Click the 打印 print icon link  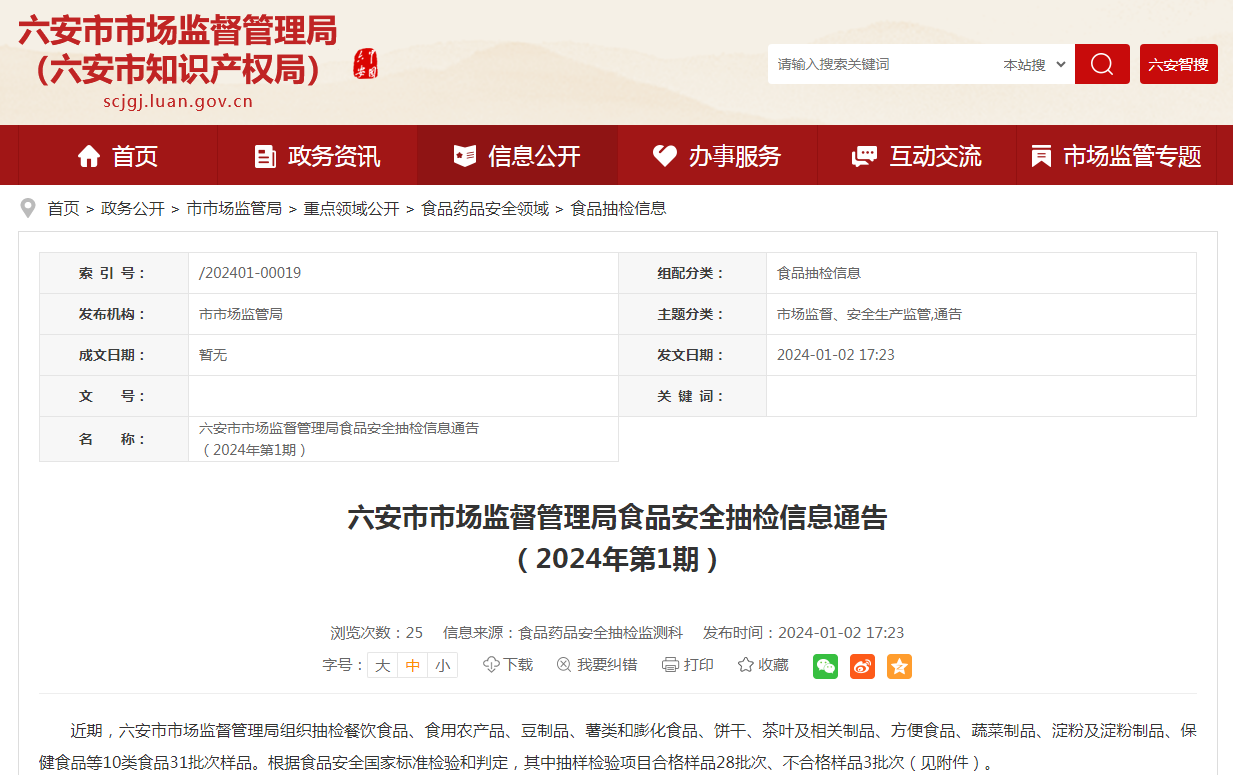[688, 665]
